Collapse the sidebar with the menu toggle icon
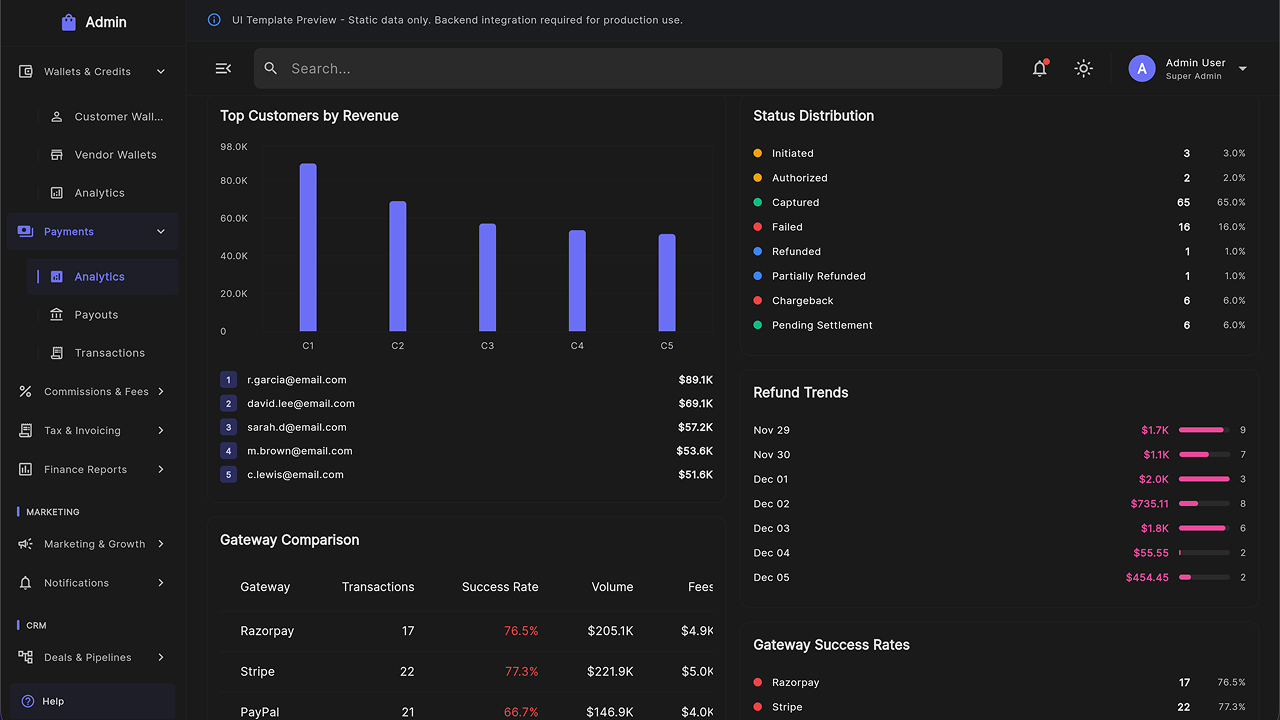 coord(223,68)
